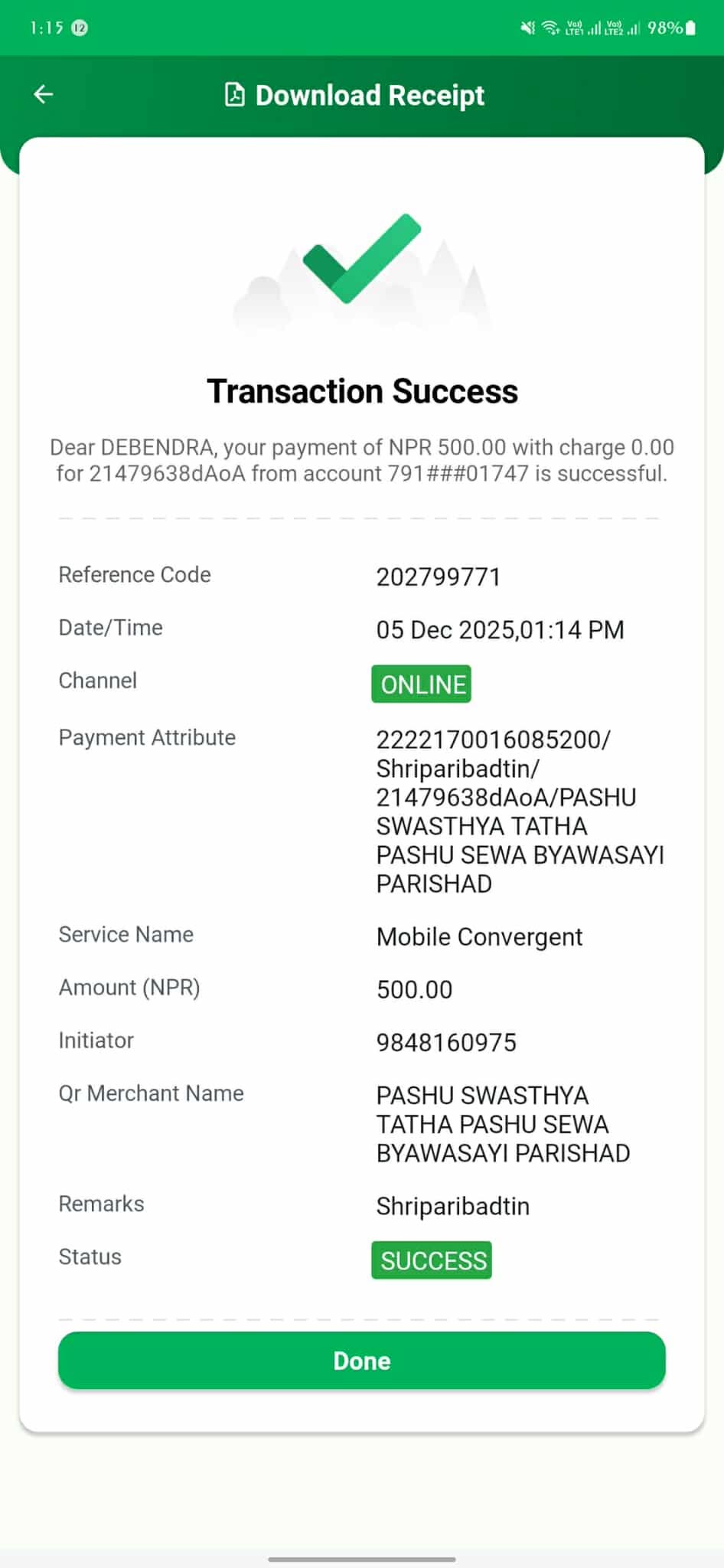
Task: Tap the bottom navigation gesture bar
Action: [x=362, y=1559]
